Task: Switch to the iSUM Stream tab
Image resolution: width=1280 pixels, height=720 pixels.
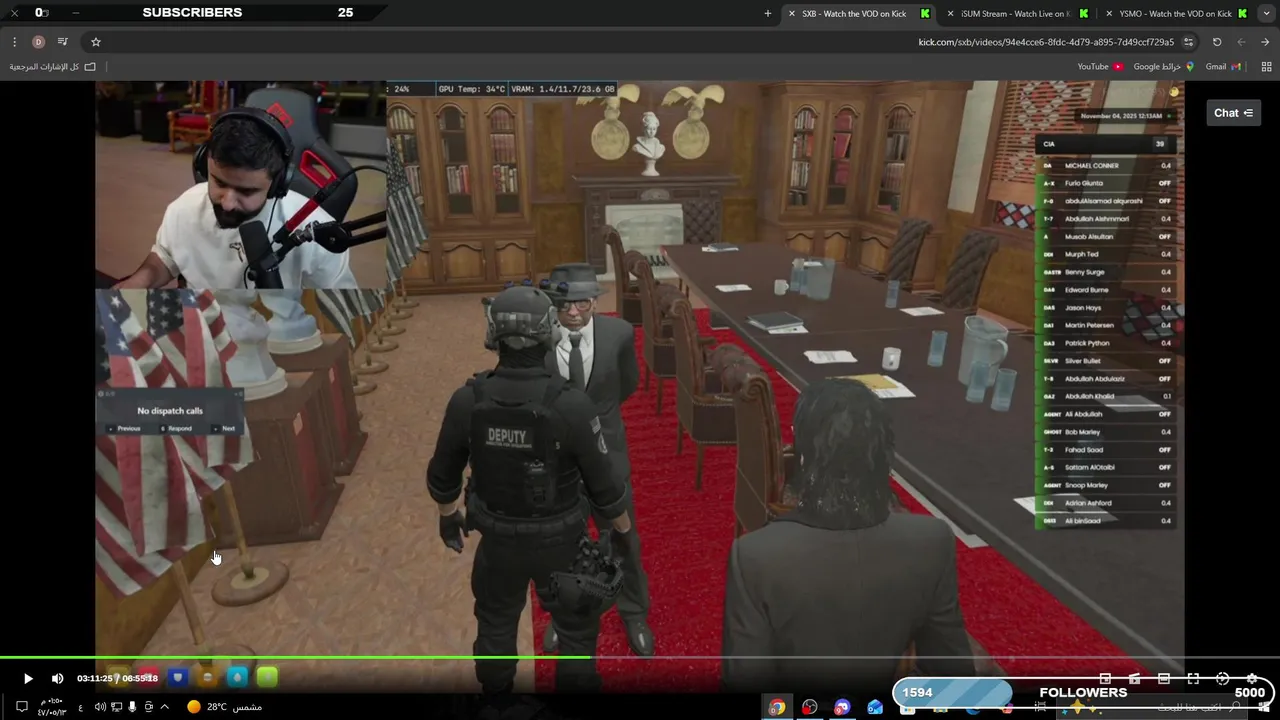Action: point(1015,13)
